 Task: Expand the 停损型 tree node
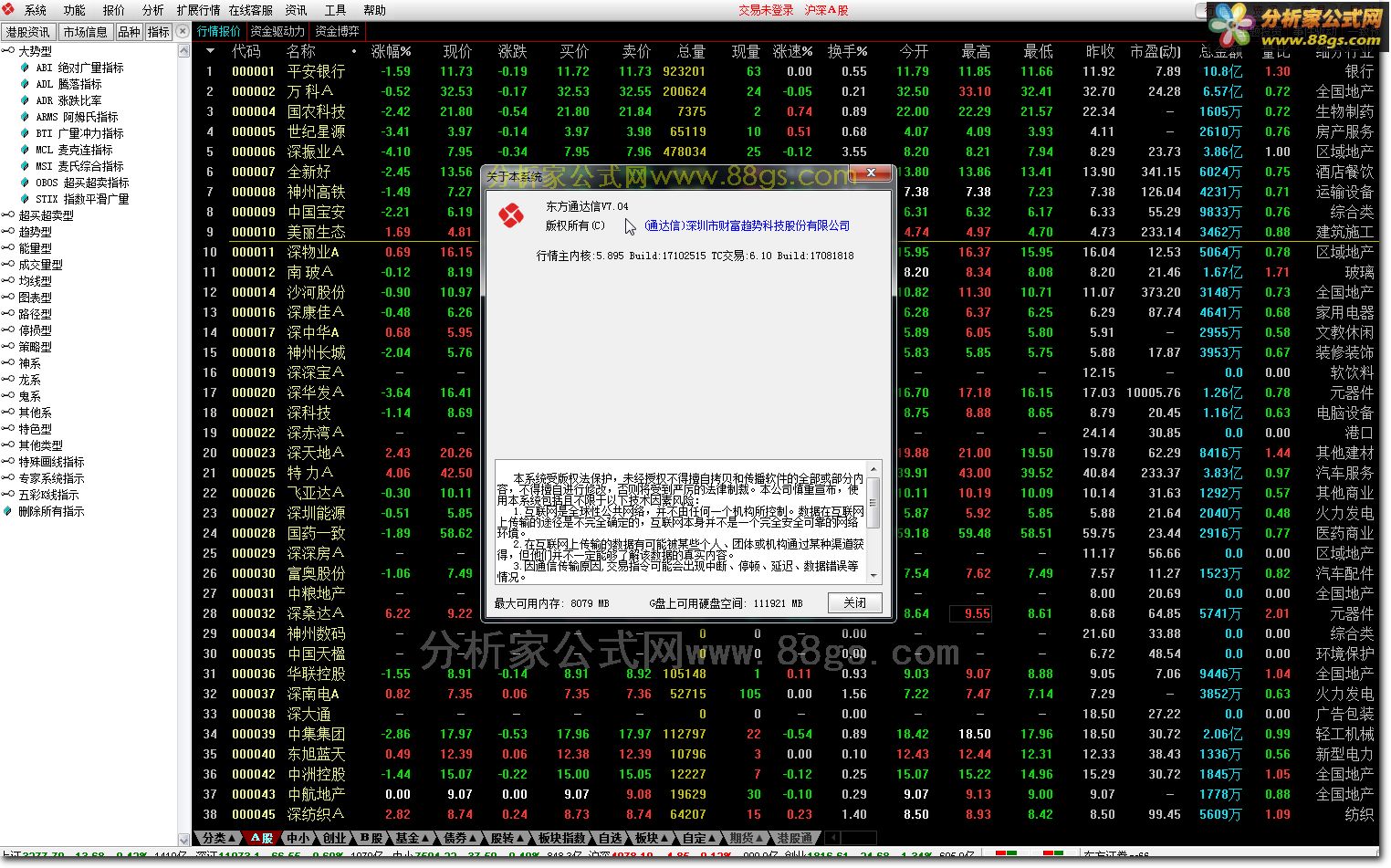point(8,330)
